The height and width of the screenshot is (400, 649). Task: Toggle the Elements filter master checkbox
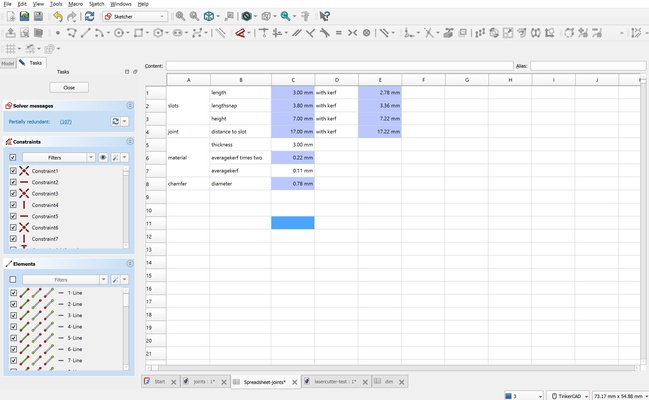point(13,280)
